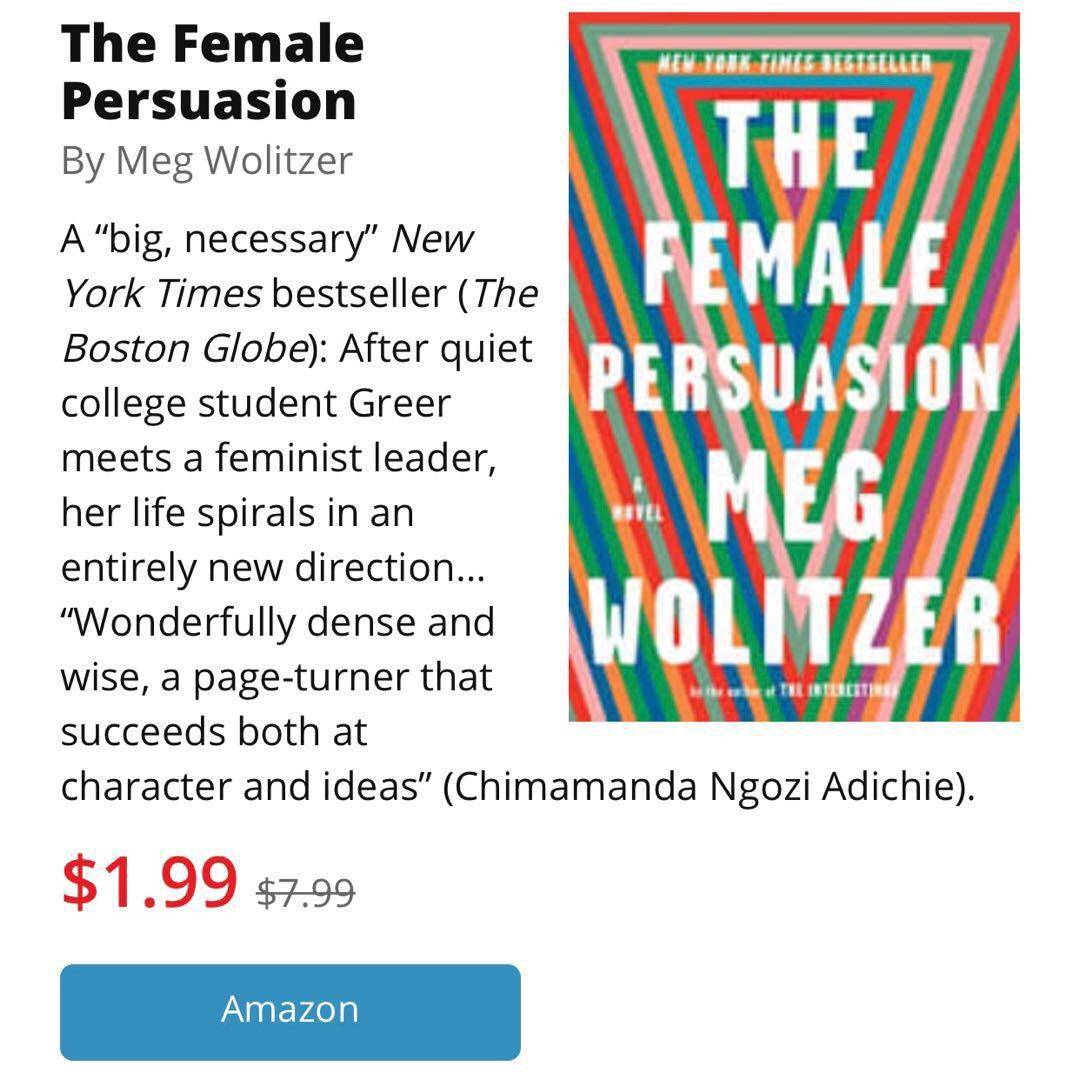Click the "meets a feminist leader" description line
Viewport: 1080px width, 1080px height.
tap(279, 459)
